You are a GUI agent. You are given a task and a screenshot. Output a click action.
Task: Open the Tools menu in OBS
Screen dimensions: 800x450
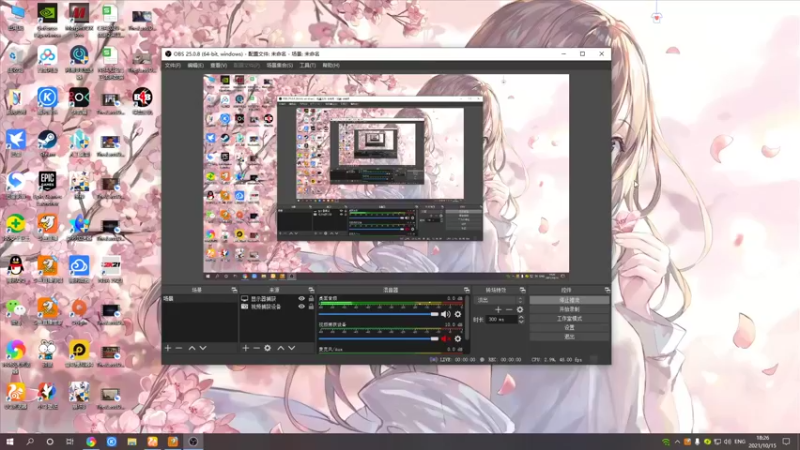pos(308,65)
